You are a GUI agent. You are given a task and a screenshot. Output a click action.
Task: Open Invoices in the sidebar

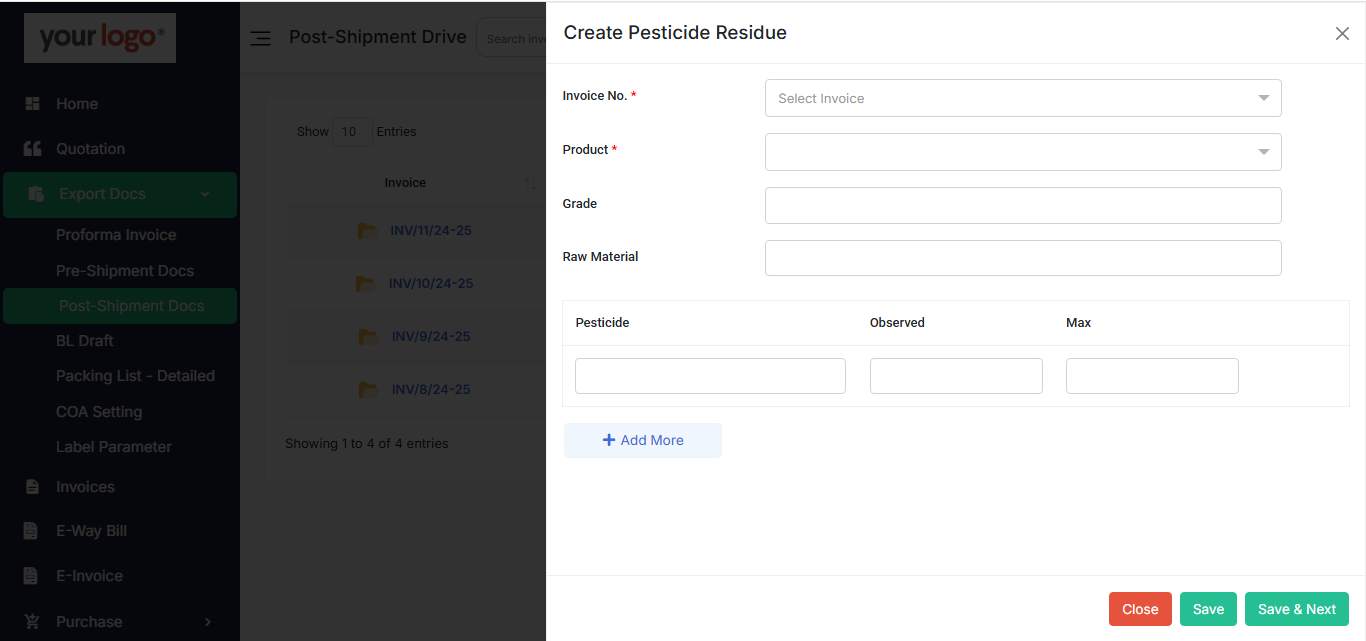85,487
